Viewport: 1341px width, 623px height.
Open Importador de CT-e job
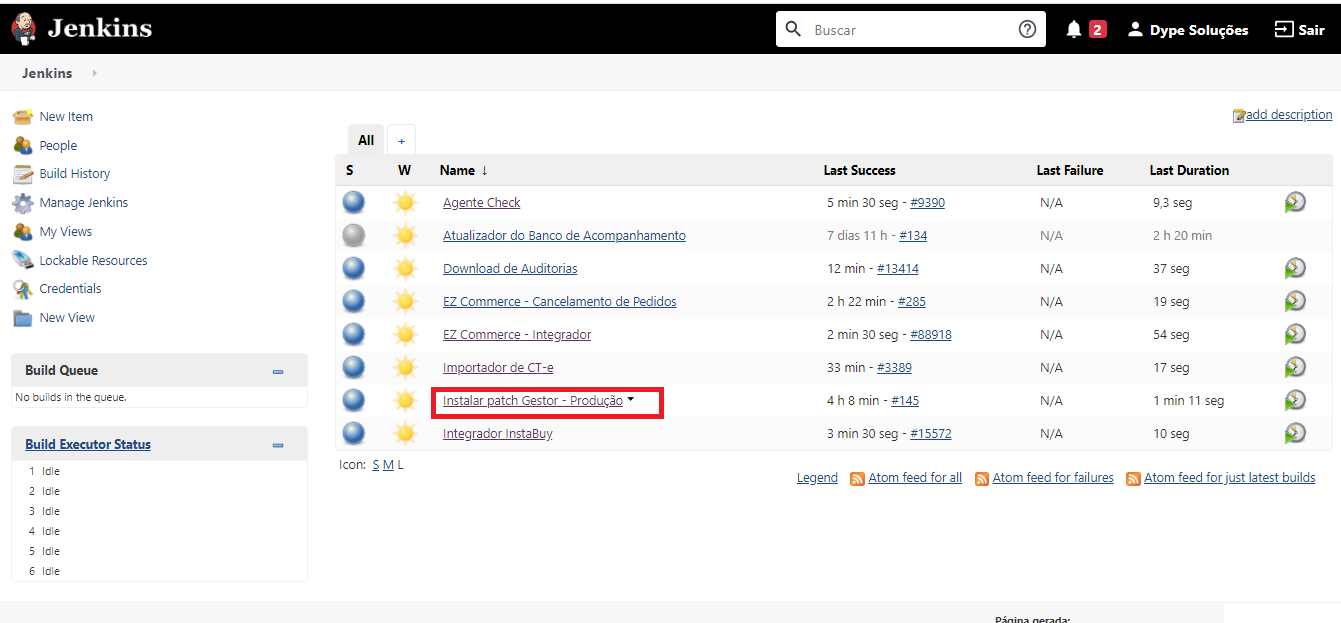pos(498,367)
